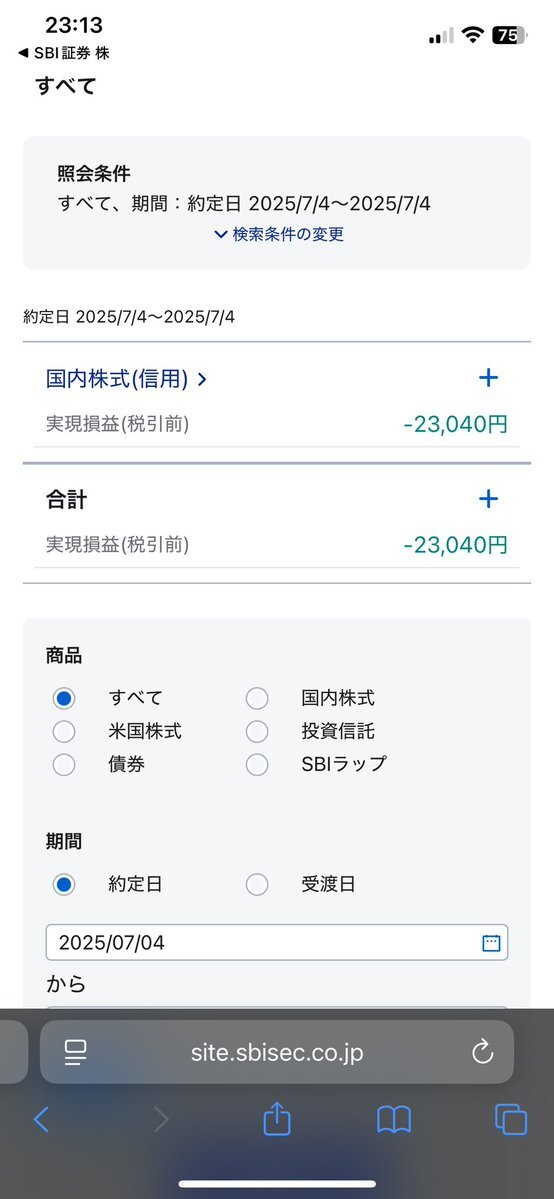Select the すべて product radio button

(x=64, y=698)
